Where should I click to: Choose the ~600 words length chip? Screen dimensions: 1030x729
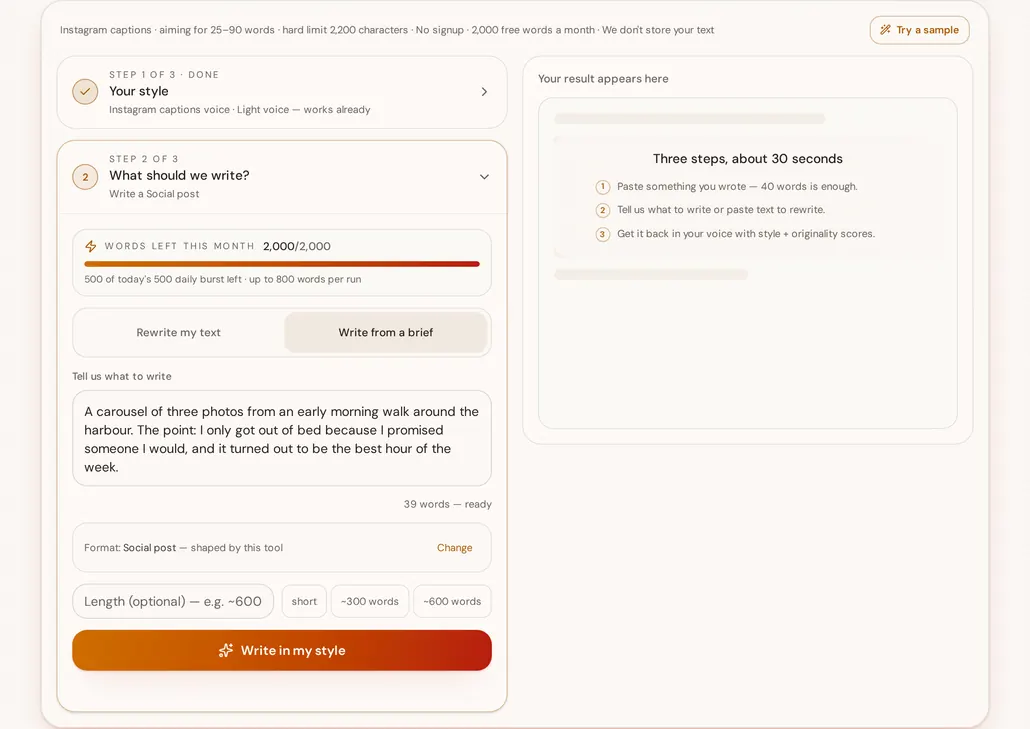click(452, 602)
